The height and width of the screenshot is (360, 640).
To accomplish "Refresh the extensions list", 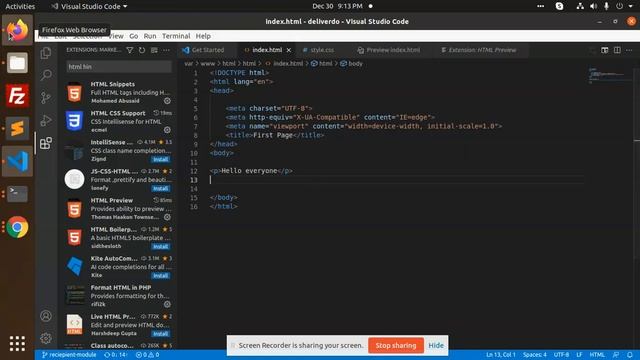I will click(x=142, y=50).
